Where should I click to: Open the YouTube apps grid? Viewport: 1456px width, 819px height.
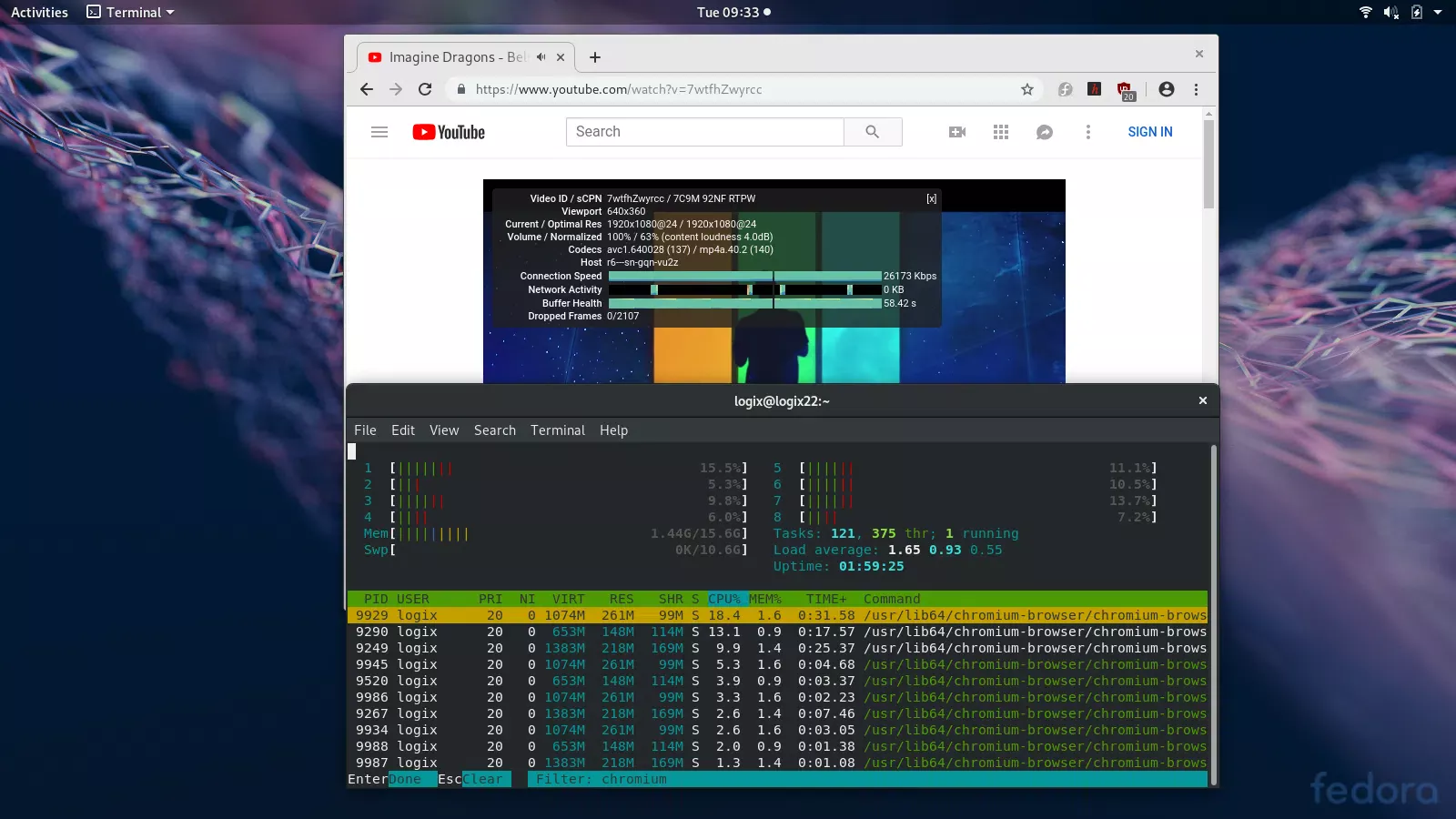pyautogui.click(x=1001, y=132)
